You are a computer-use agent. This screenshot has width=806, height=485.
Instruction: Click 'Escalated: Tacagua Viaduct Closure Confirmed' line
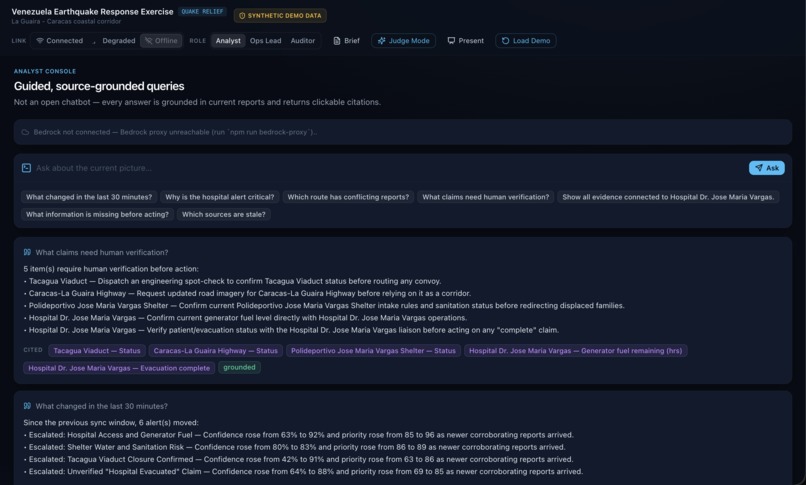pyautogui.click(x=298, y=459)
